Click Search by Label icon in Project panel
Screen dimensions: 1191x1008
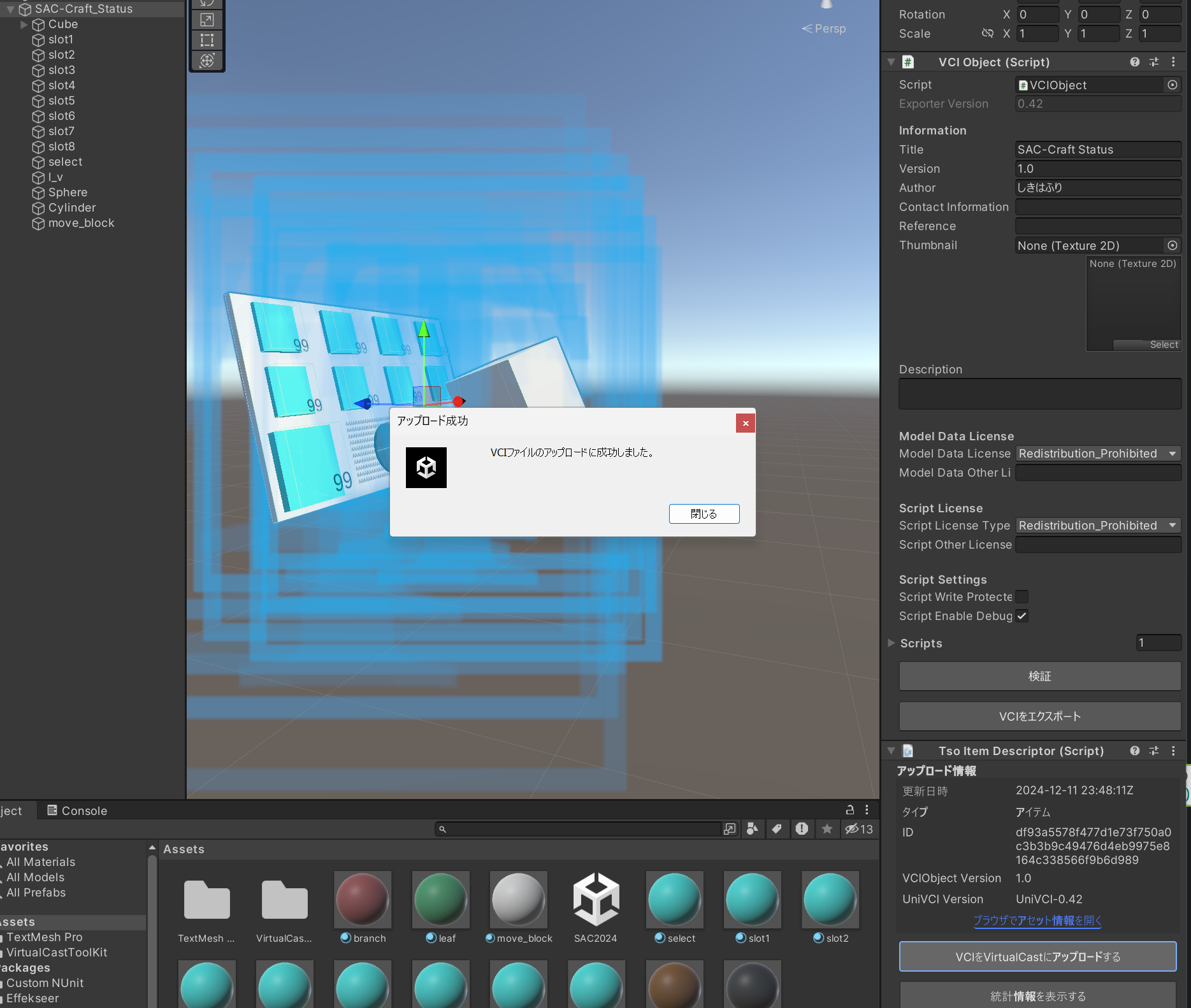coord(777,828)
